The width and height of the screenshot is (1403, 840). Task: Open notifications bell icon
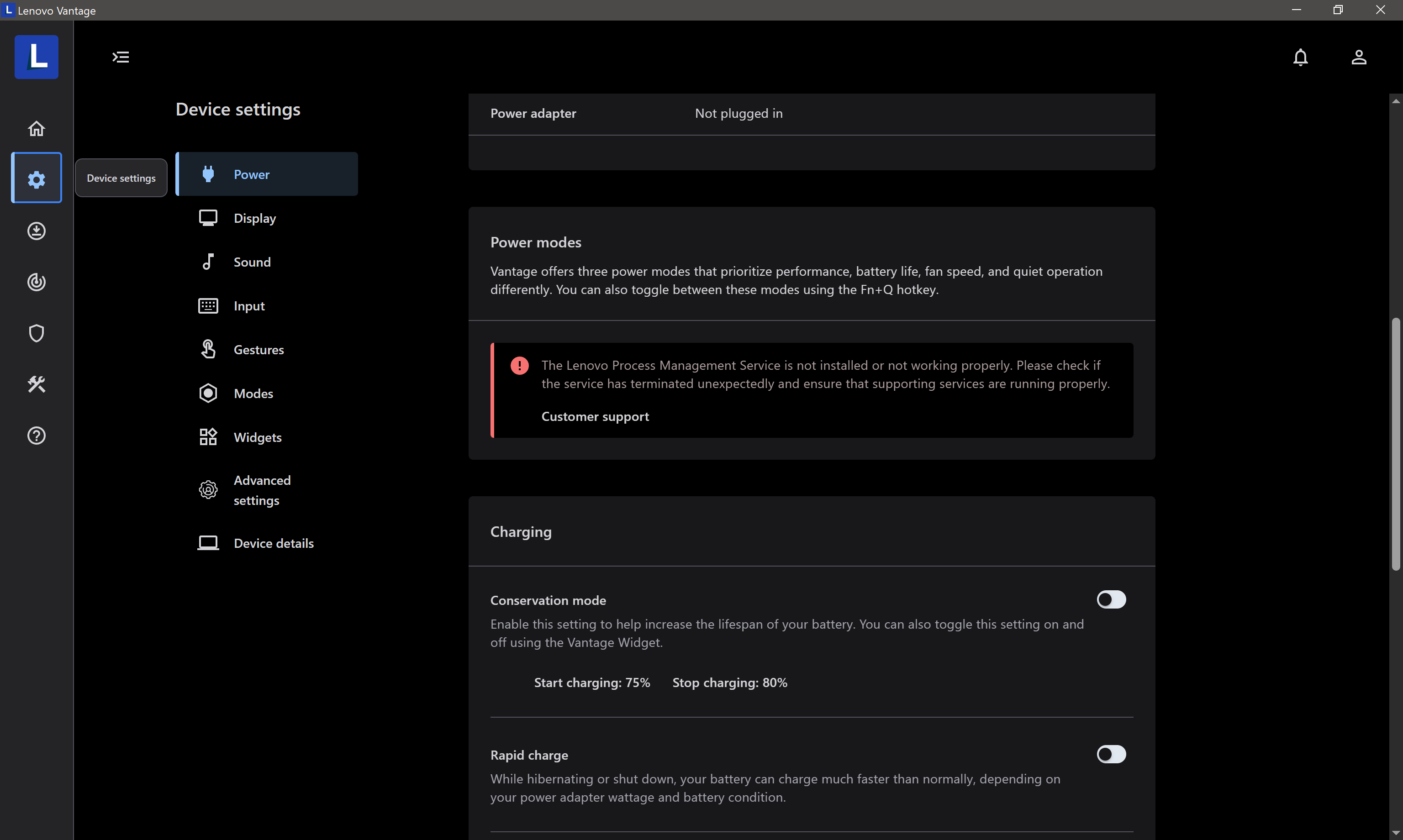(x=1300, y=57)
